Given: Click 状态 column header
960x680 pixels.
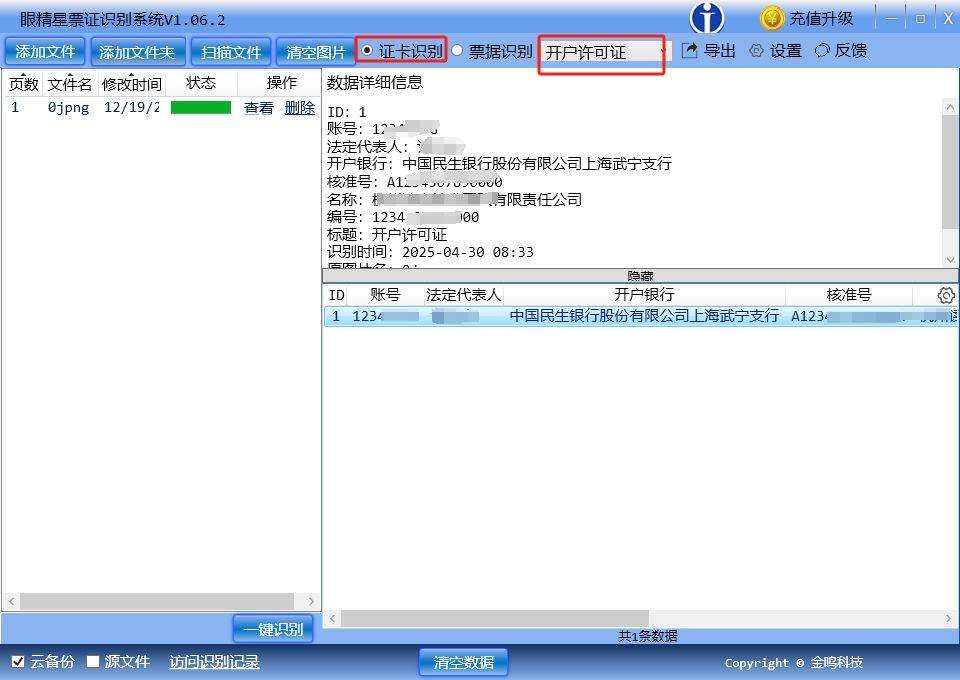Looking at the screenshot, I should (201, 83).
